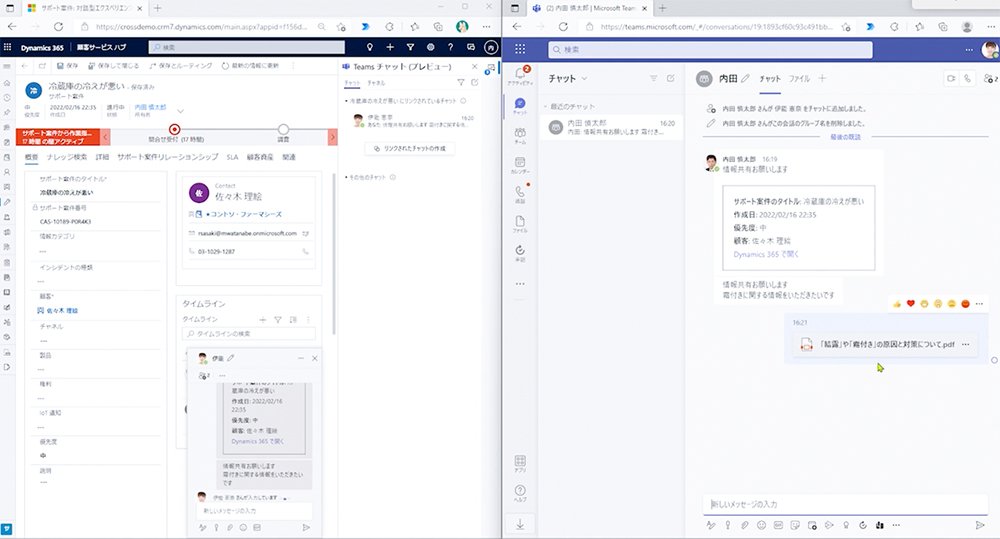Click the plus quick-create icon in Dynamics header
Viewport: 1000px width, 539px height.
click(x=390, y=47)
